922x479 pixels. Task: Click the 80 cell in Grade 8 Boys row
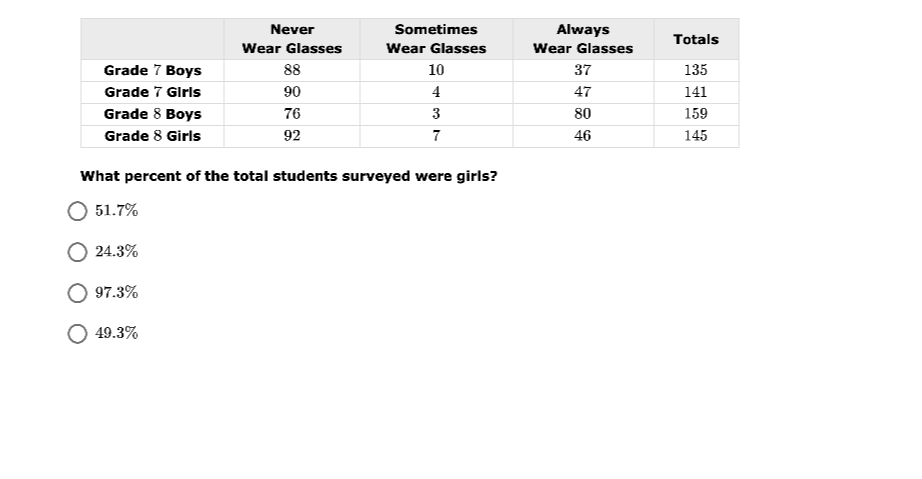coord(583,114)
